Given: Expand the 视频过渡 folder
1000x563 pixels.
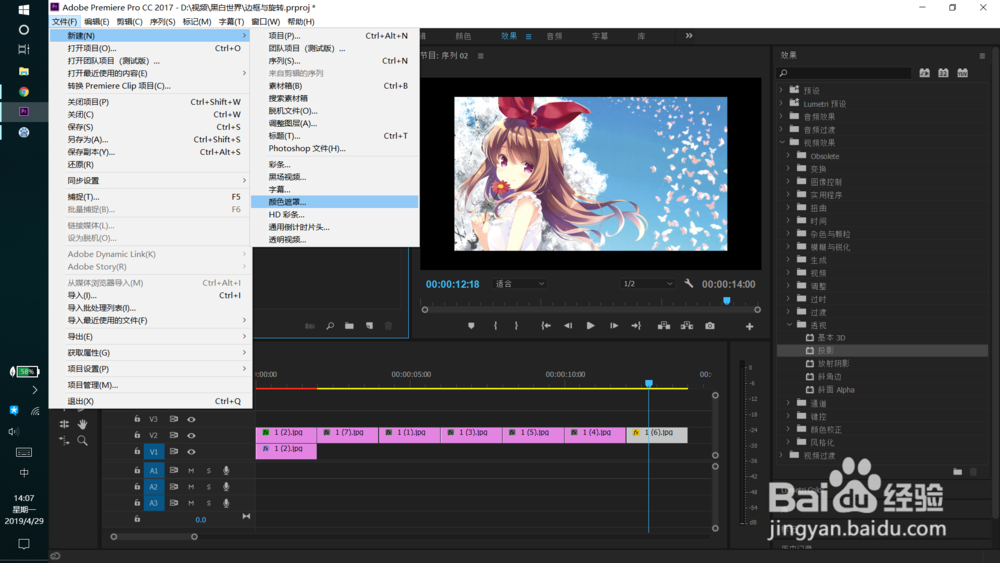Looking at the screenshot, I should pos(781,455).
